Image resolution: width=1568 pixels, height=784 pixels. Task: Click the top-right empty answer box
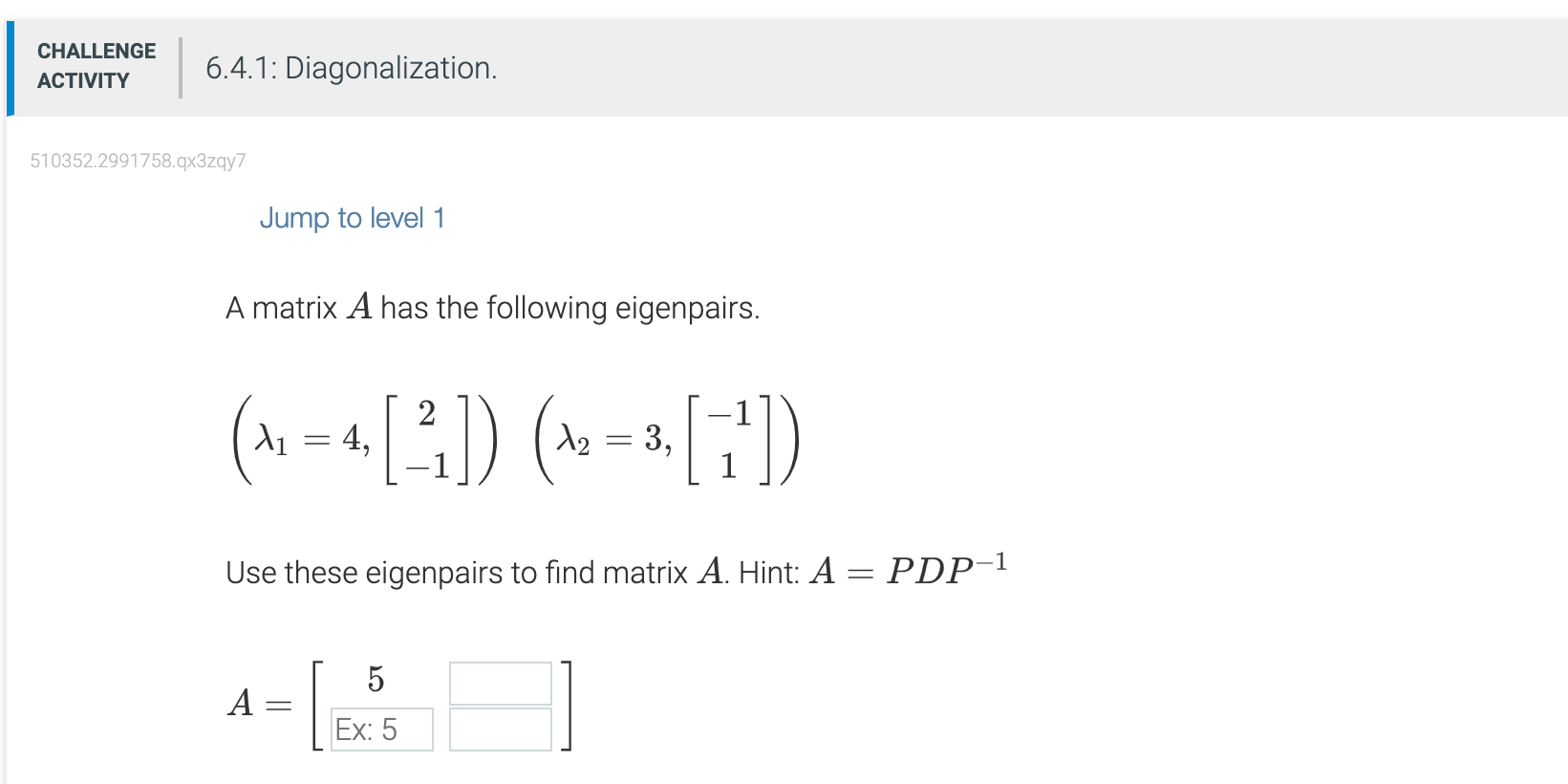pos(501,683)
